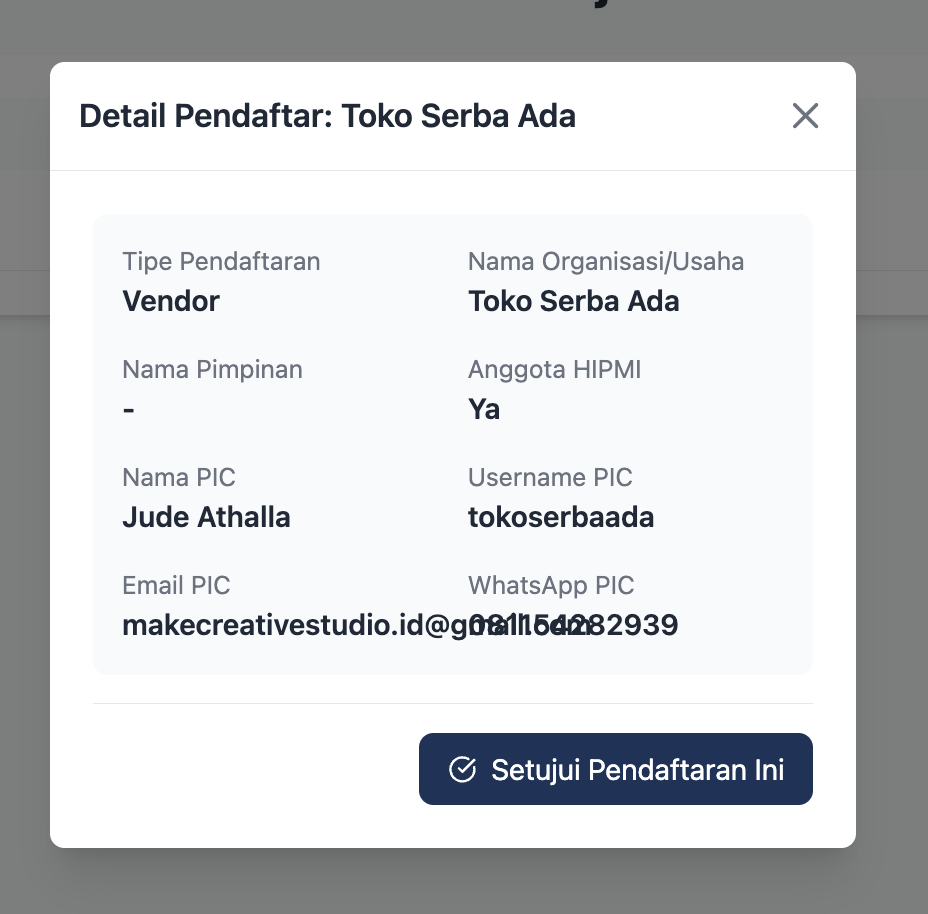Click the Anggota HIPMI label
The height and width of the screenshot is (914, 928).
(554, 370)
